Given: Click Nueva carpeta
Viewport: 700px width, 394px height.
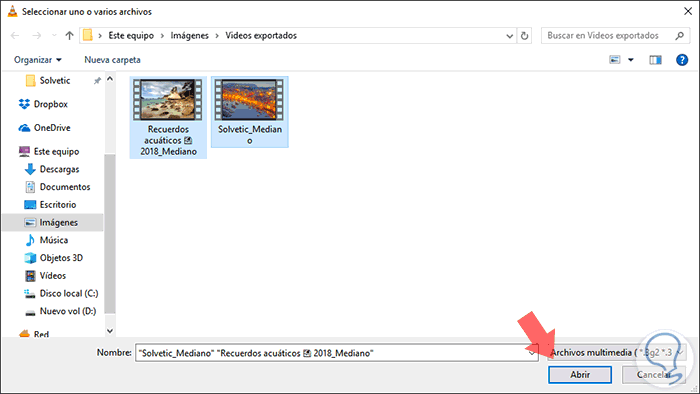Looking at the screenshot, I should point(112,60).
